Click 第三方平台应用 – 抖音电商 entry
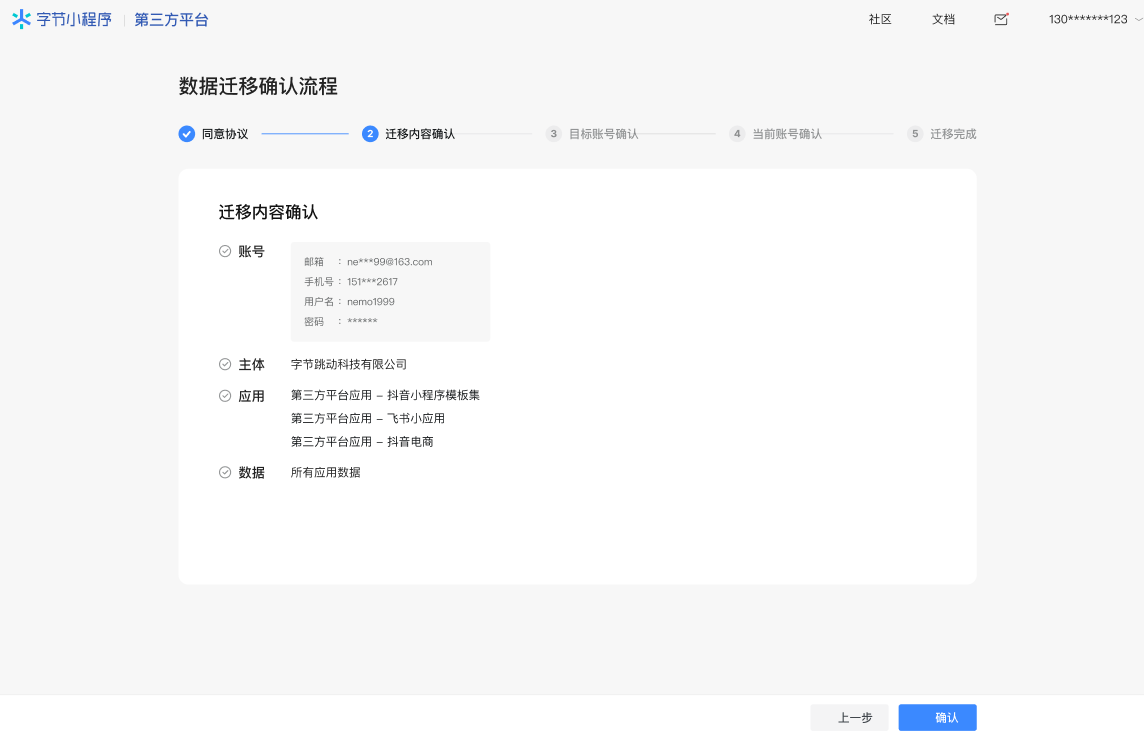This screenshot has height=732, width=1144. click(362, 442)
